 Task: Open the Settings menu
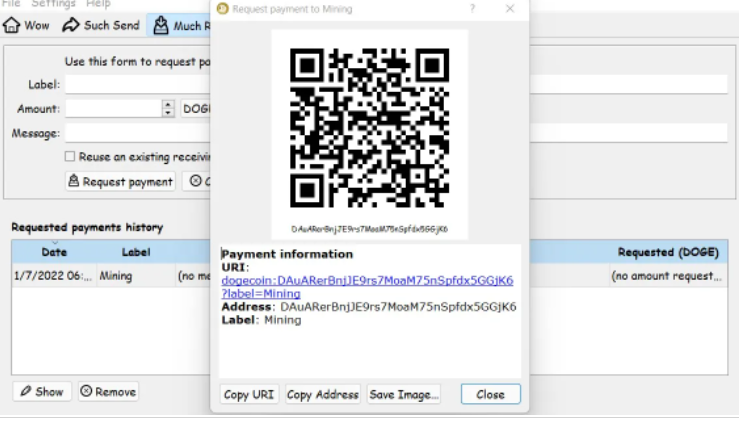[x=53, y=4]
